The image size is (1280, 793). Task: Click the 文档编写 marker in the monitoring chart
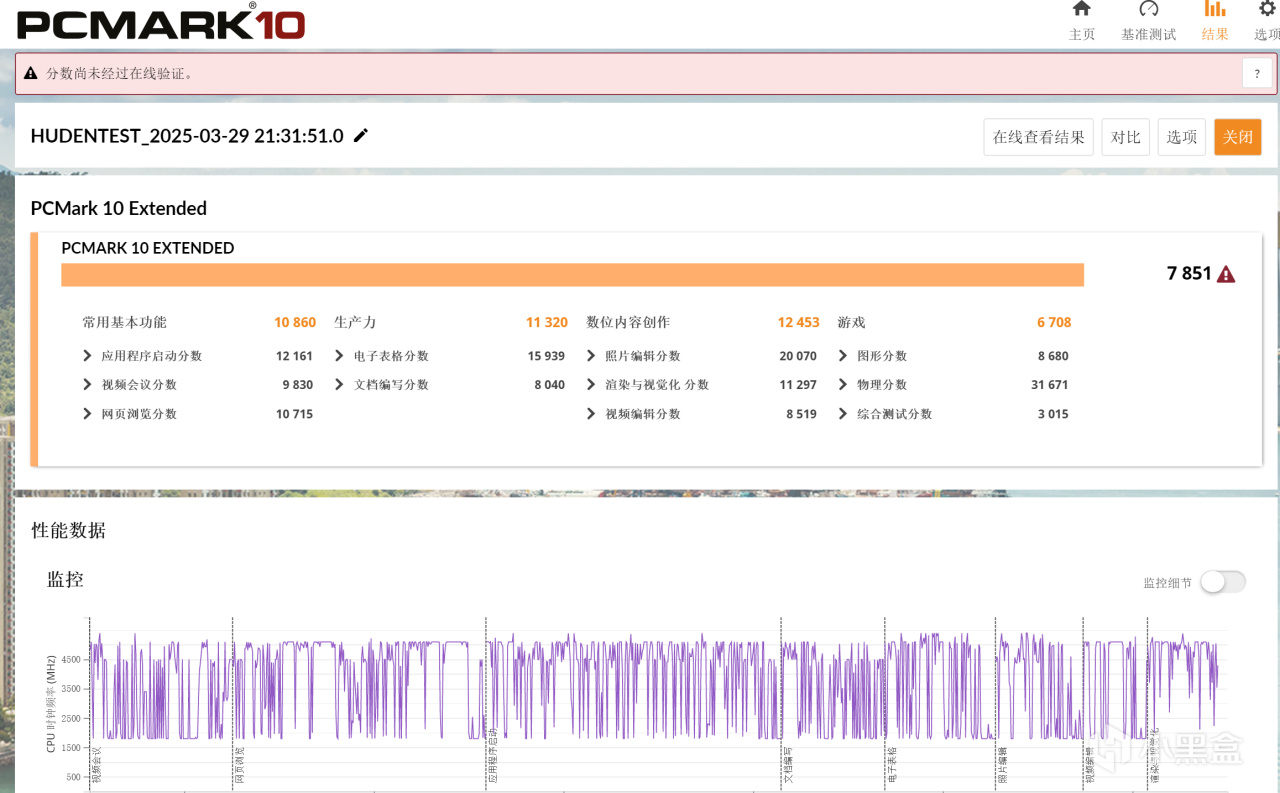tap(788, 763)
